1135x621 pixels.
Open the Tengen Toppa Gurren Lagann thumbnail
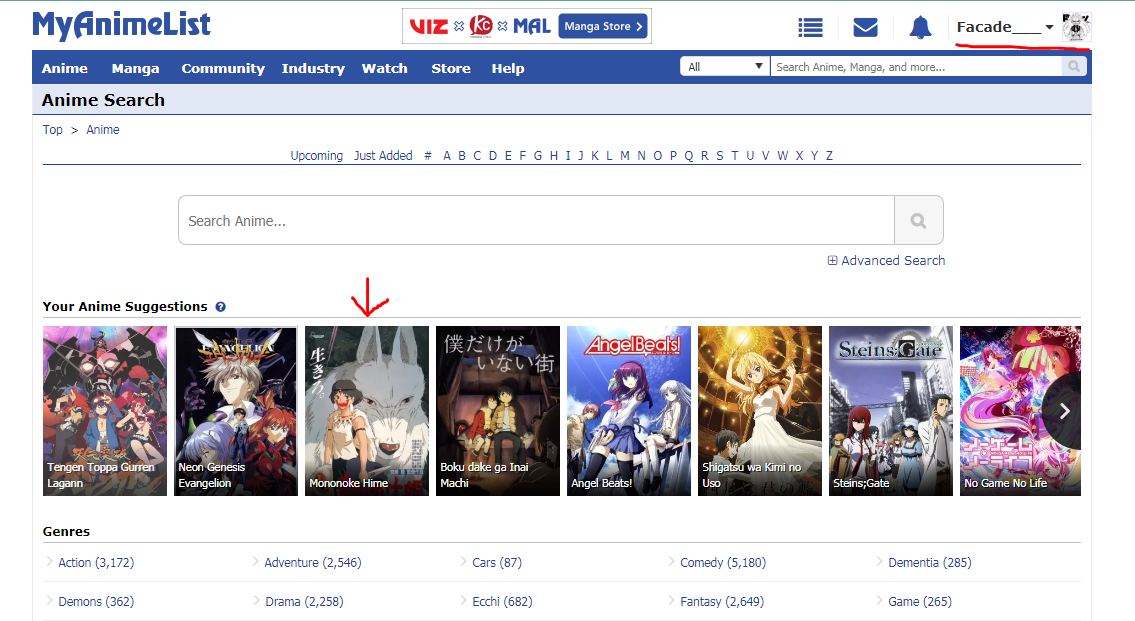[105, 410]
